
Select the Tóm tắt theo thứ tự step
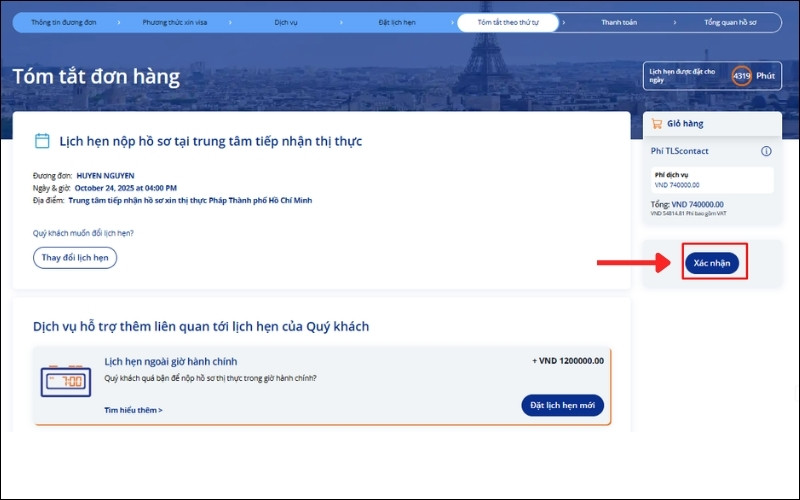[x=508, y=21]
